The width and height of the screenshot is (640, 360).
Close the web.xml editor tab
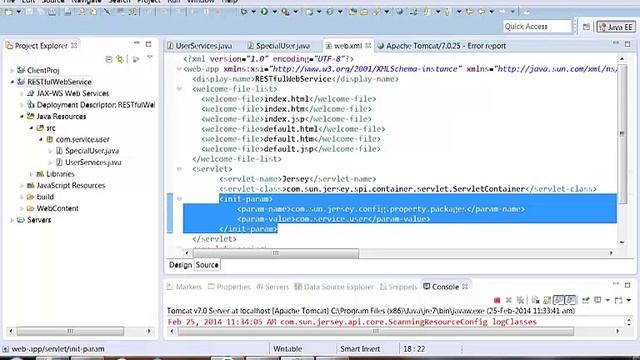tap(368, 46)
